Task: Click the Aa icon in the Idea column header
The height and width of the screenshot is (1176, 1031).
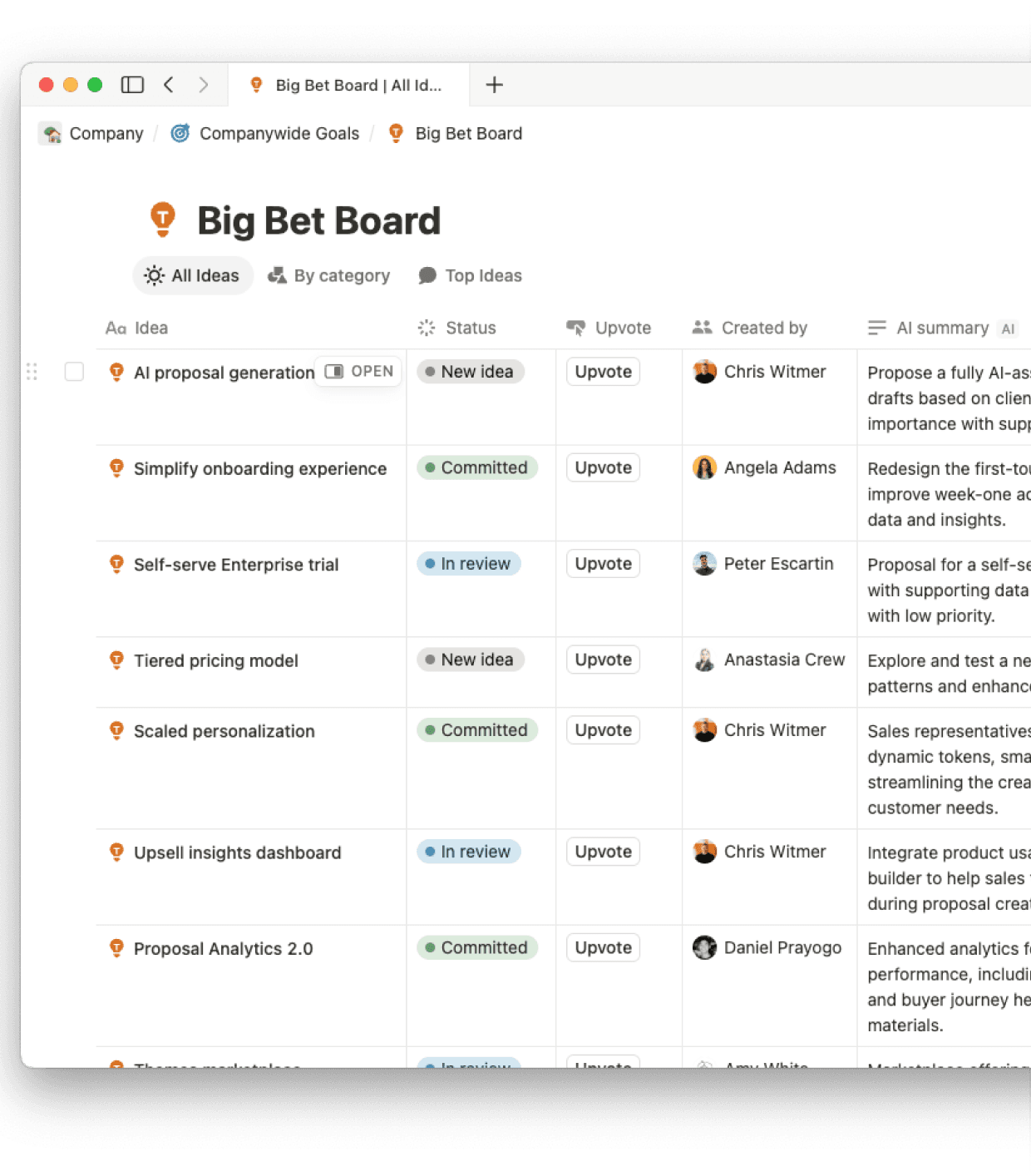Action: point(116,328)
